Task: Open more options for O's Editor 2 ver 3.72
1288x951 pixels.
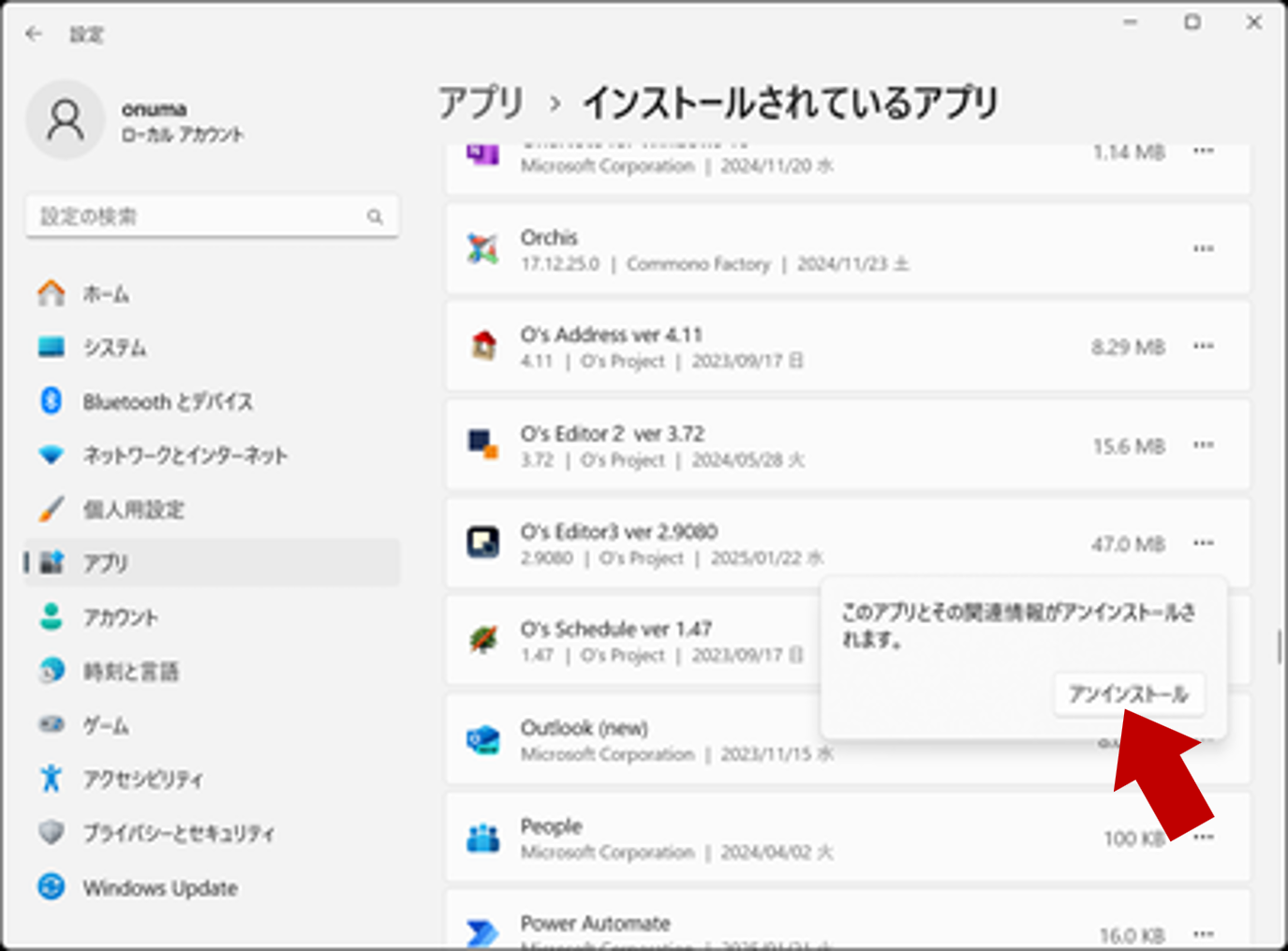Action: [1204, 445]
